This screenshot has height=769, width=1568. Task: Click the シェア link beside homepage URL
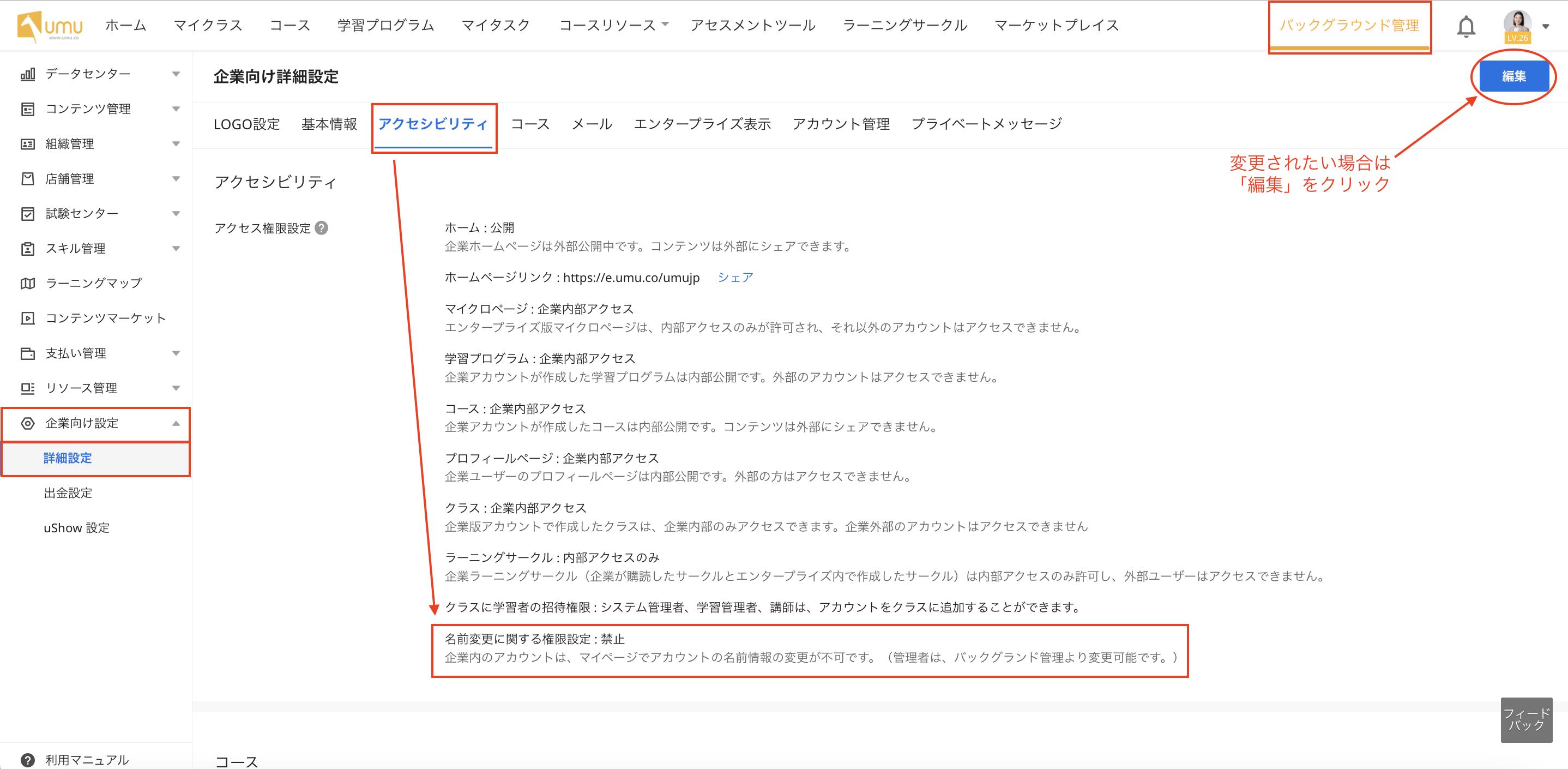point(735,278)
